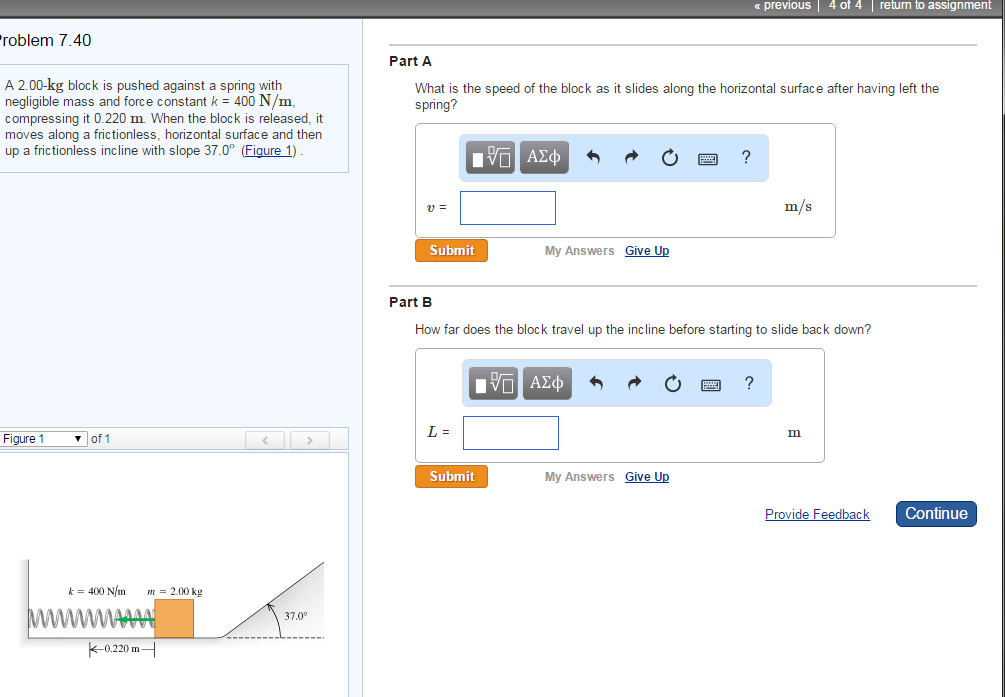
Task: Click Give Up link for Part B
Action: click(x=647, y=477)
